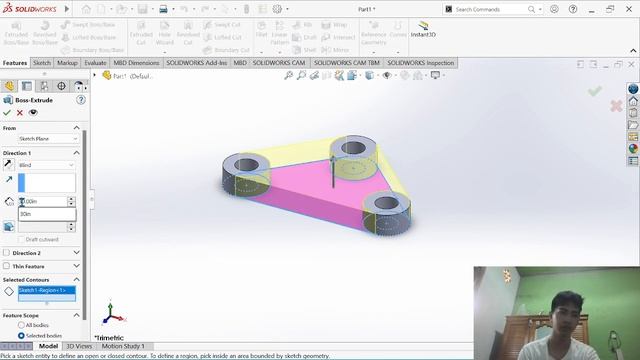This screenshot has height=360, width=640.
Task: Open the SOLIDWORKS CAM tab
Action: 279,63
